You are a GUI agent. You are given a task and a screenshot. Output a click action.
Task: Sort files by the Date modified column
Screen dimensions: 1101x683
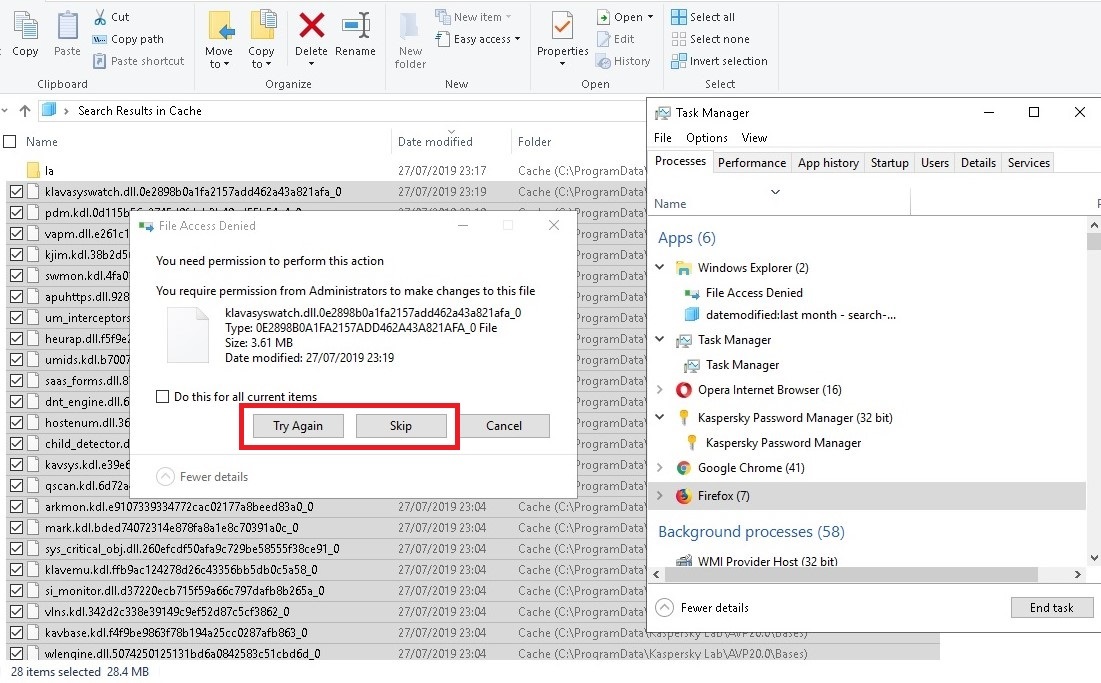pos(435,142)
